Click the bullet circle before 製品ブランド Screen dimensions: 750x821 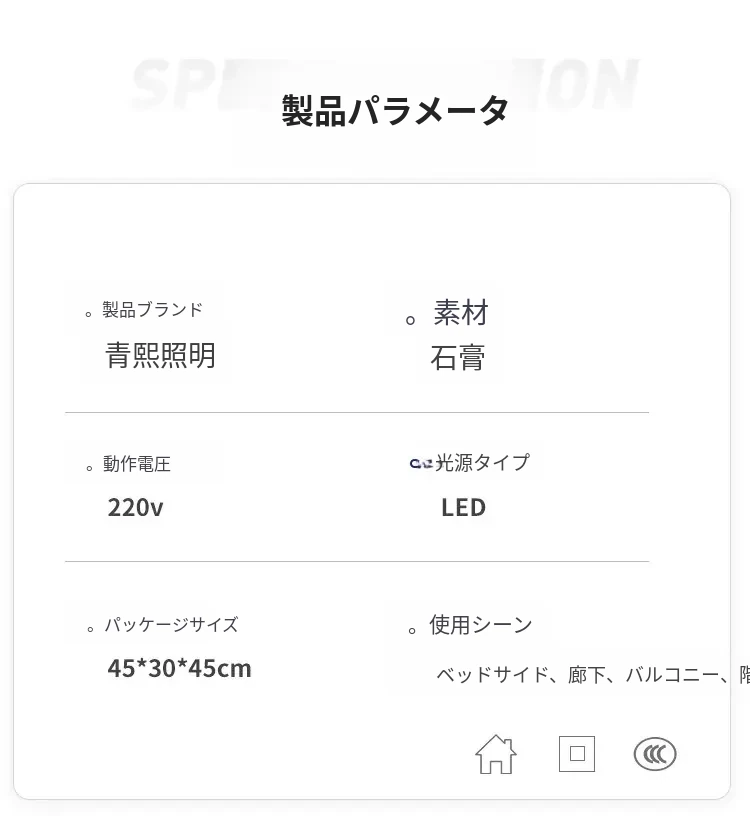pyautogui.click(x=90, y=314)
